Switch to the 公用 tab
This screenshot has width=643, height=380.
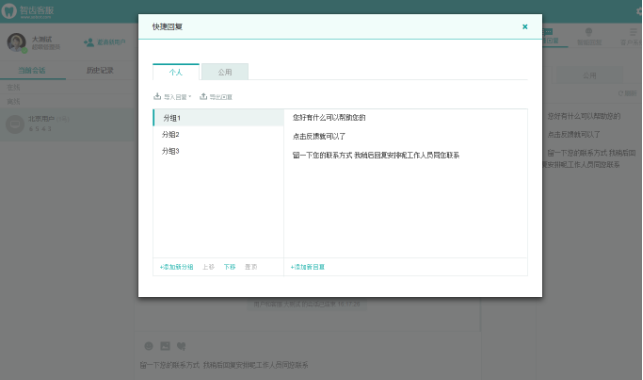click(x=225, y=72)
